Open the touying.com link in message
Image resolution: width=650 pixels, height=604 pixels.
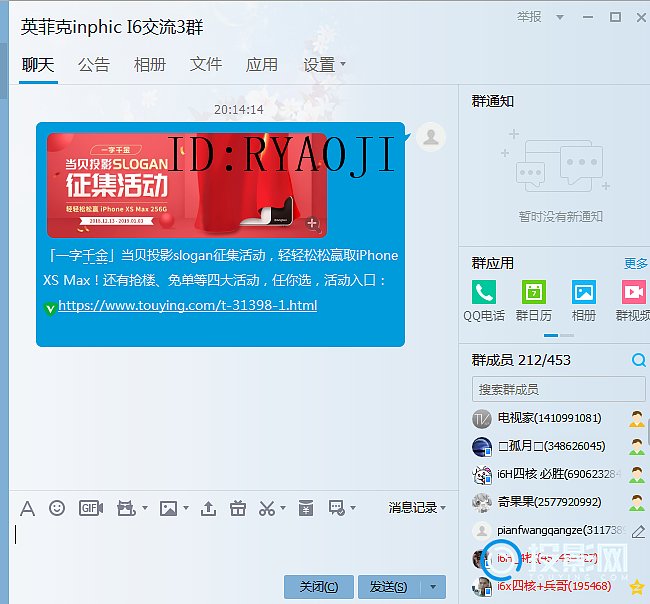(187, 306)
